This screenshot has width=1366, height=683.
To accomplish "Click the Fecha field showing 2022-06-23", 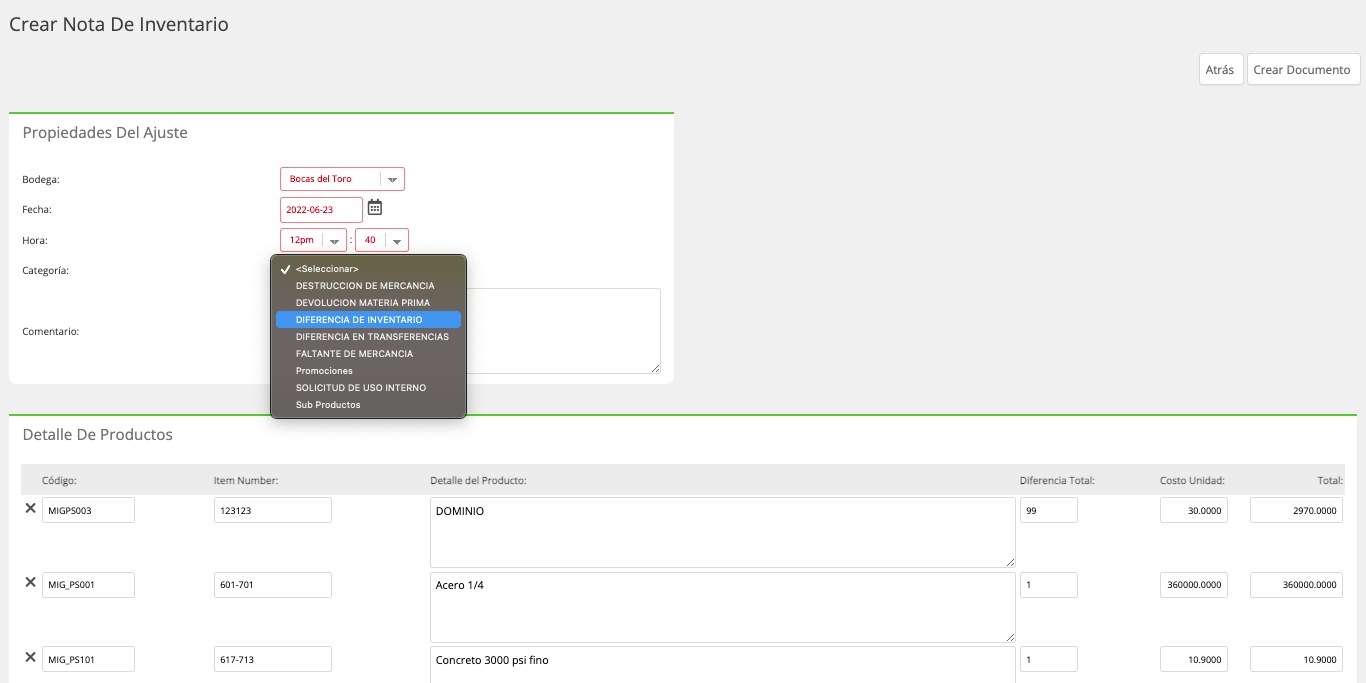I will pyautogui.click(x=321, y=210).
